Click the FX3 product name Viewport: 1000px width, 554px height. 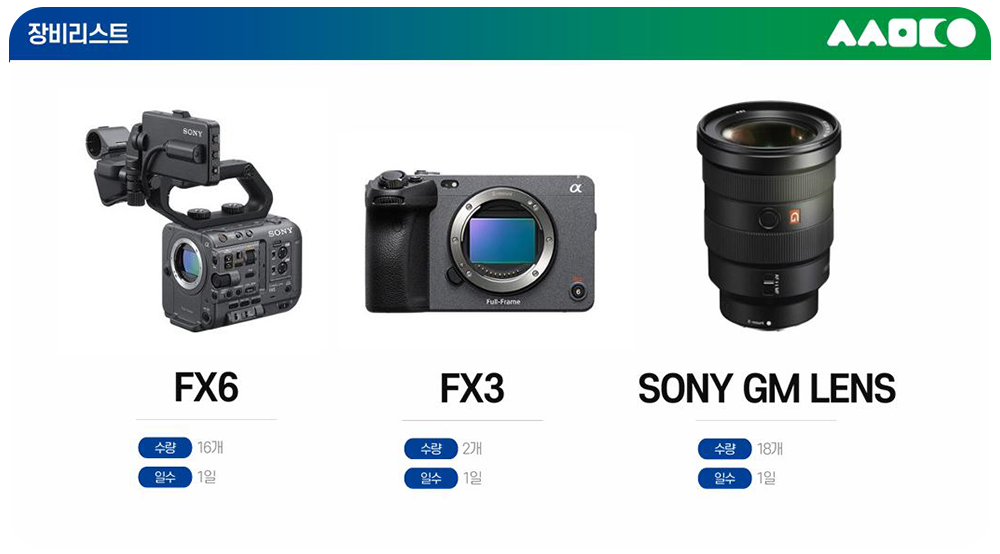point(472,388)
